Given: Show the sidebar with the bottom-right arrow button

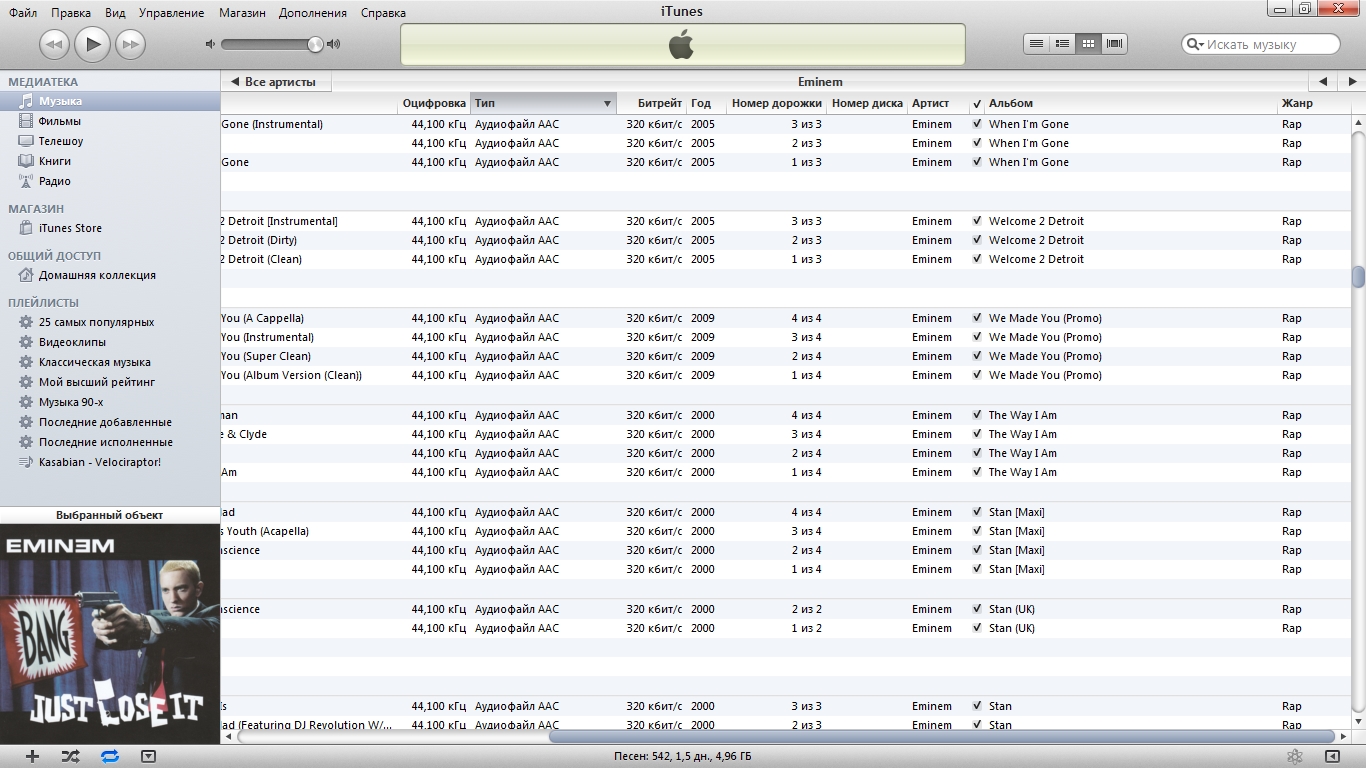Looking at the screenshot, I should pos(1332,757).
